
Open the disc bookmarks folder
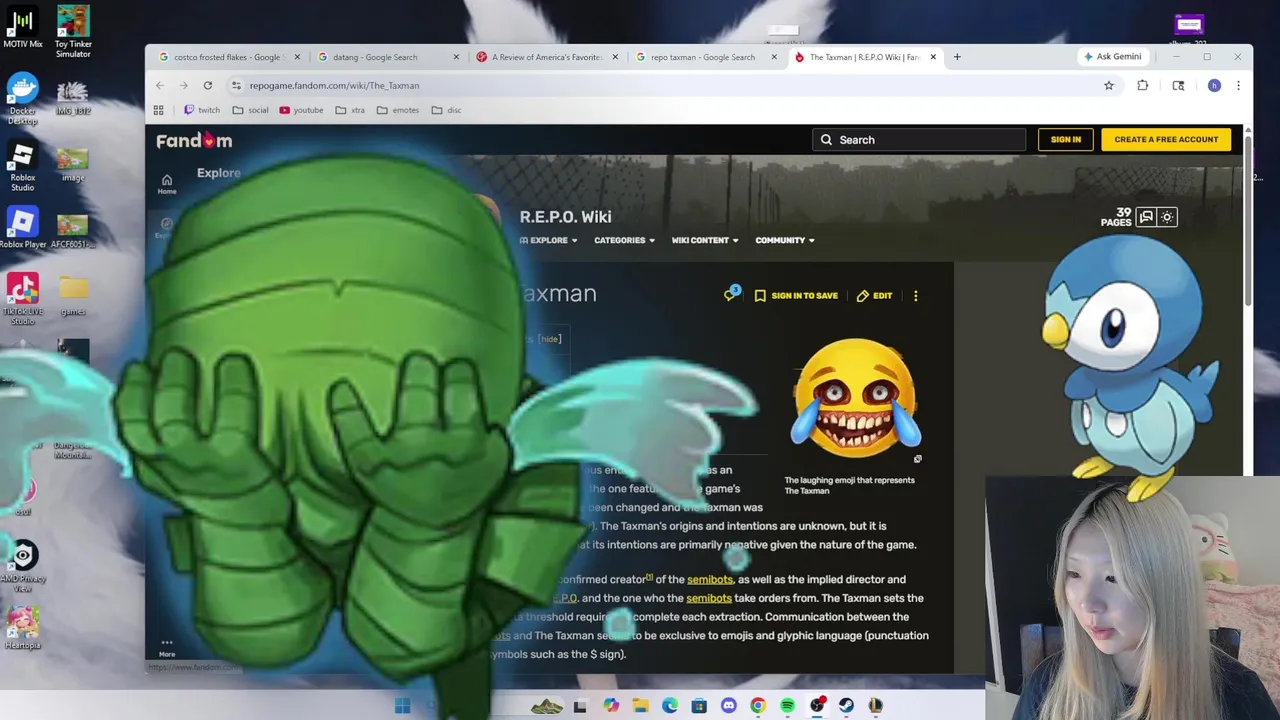[x=446, y=110]
